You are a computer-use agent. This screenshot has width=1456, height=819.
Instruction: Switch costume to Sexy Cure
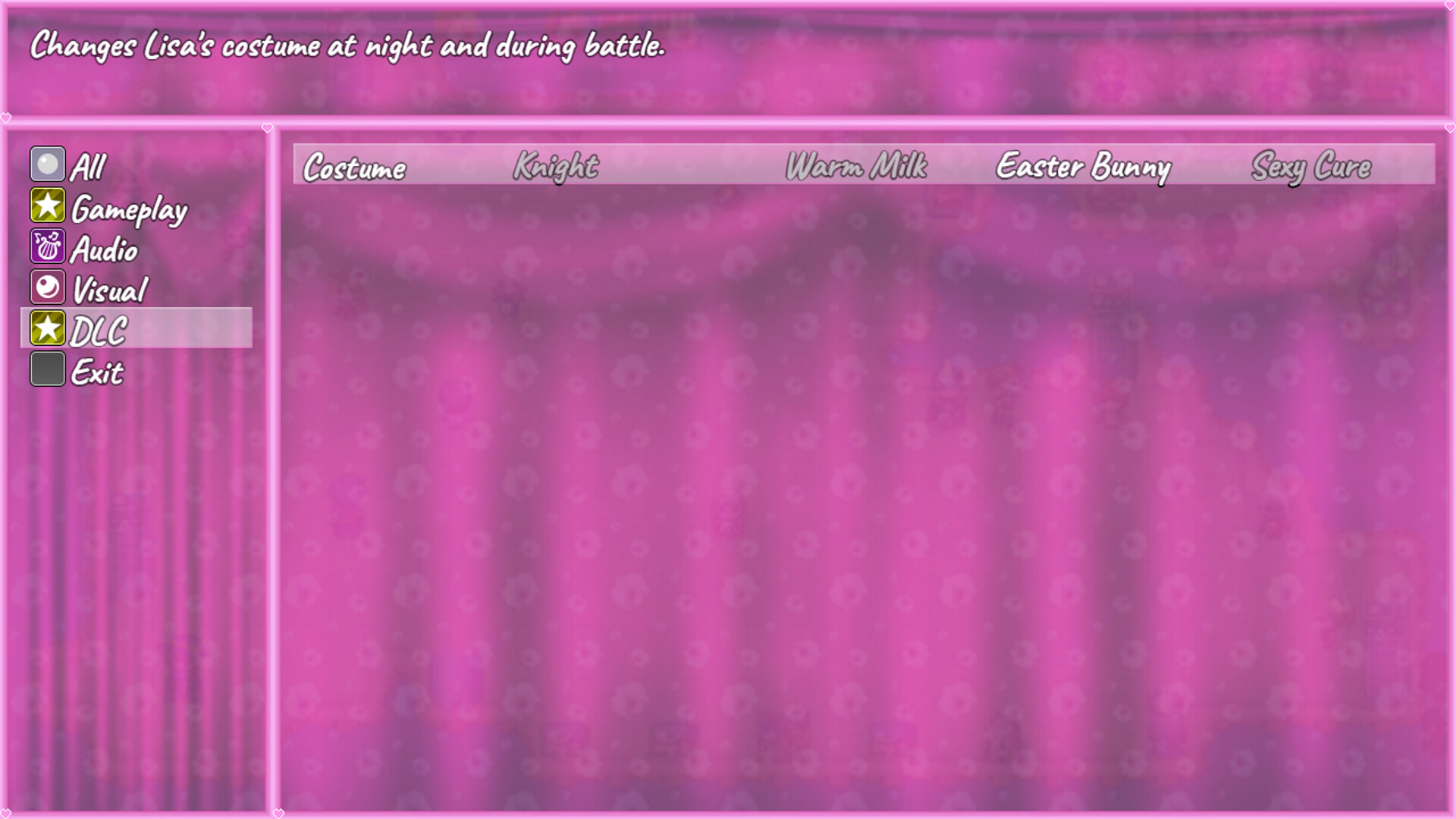1310,166
